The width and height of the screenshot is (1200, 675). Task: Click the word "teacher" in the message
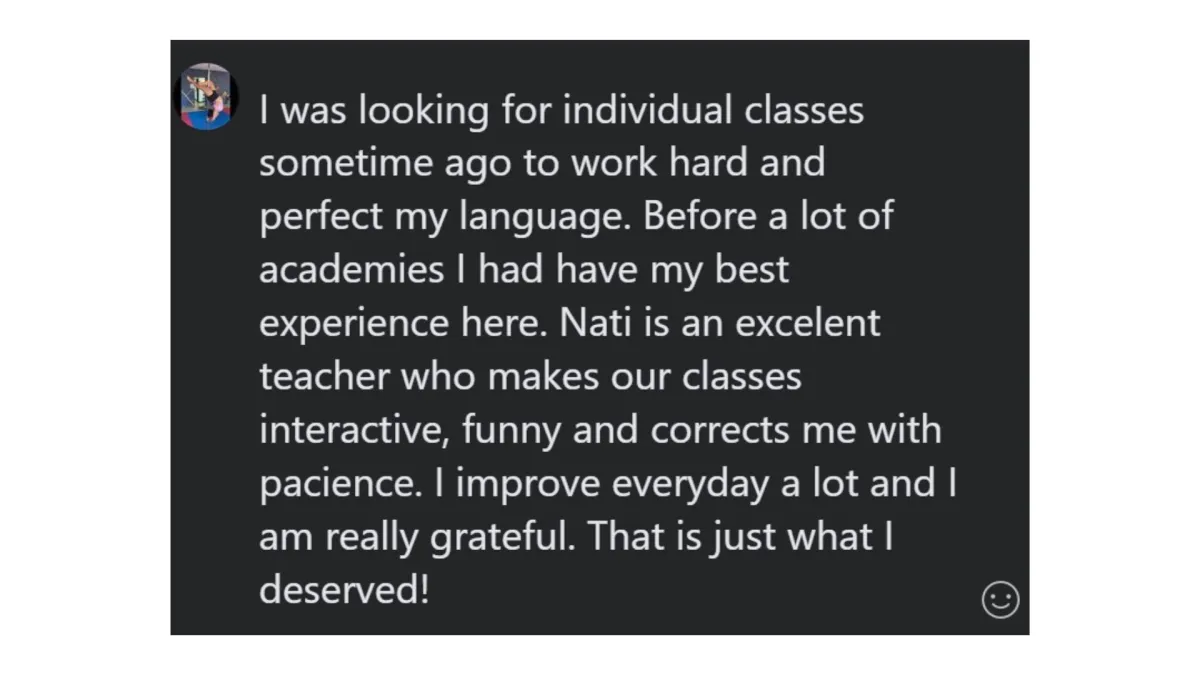[x=325, y=377]
